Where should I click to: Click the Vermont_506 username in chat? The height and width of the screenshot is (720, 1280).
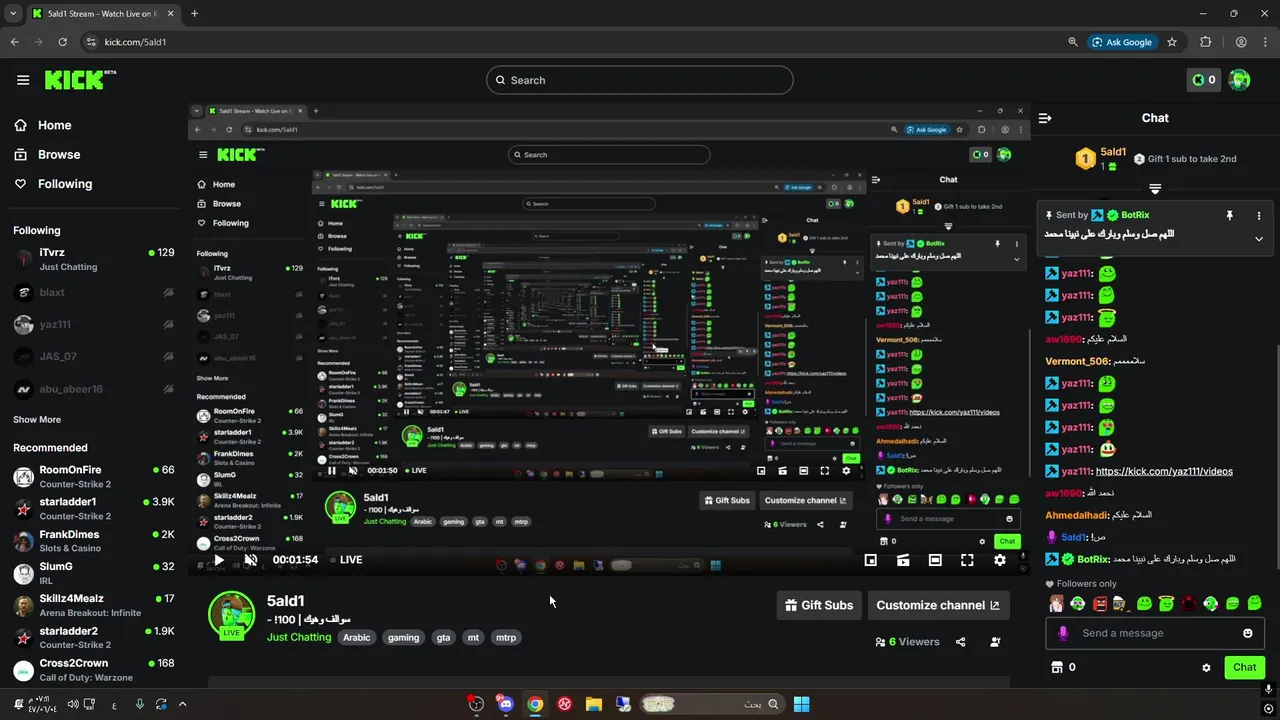(1077, 361)
